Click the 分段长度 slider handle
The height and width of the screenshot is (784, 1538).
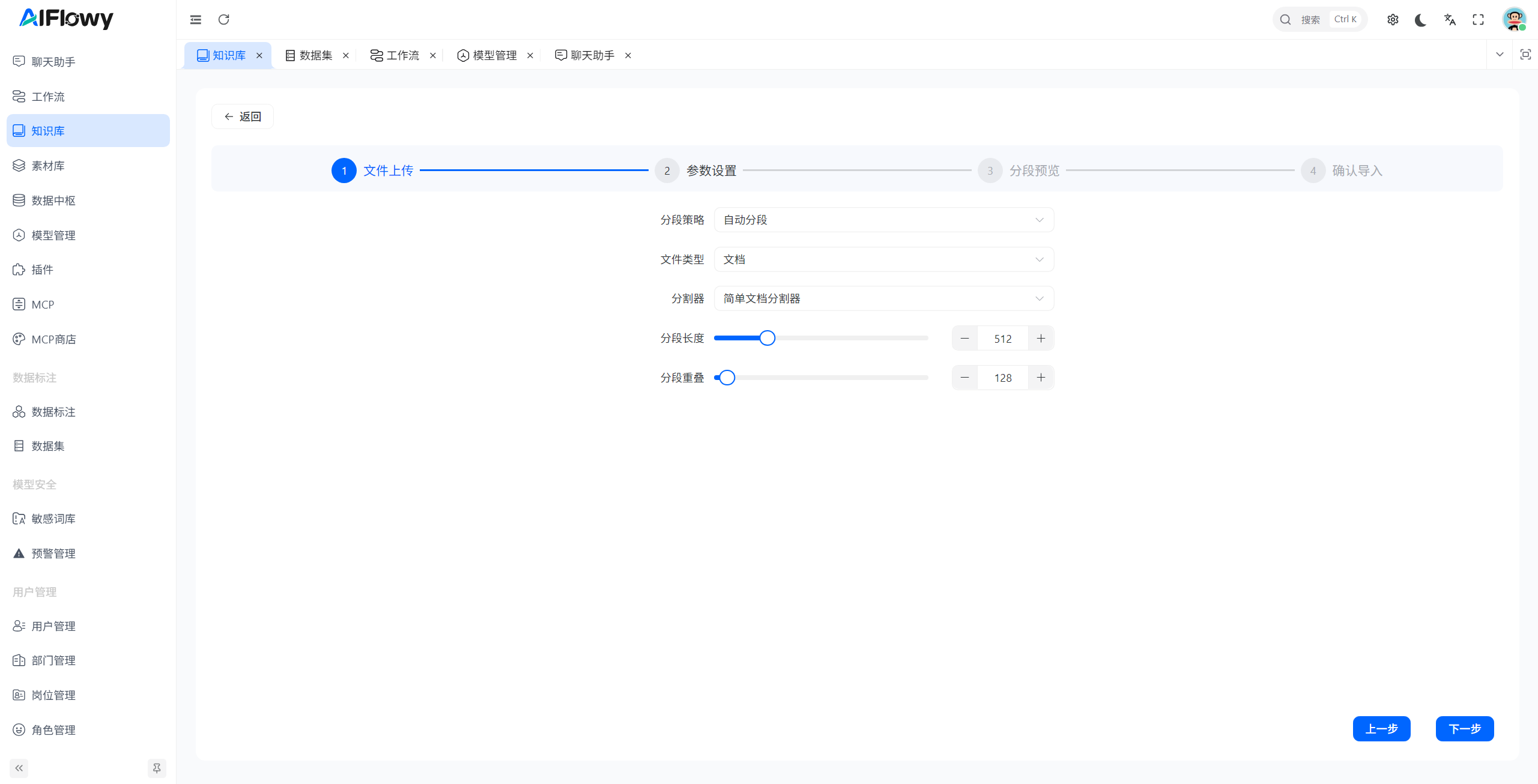pos(767,338)
